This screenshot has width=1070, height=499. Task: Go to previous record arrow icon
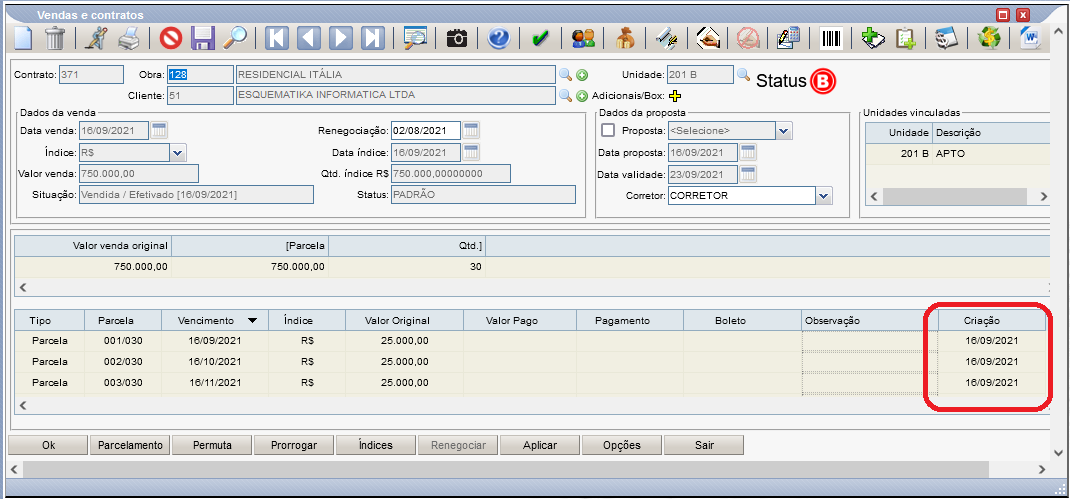point(308,38)
